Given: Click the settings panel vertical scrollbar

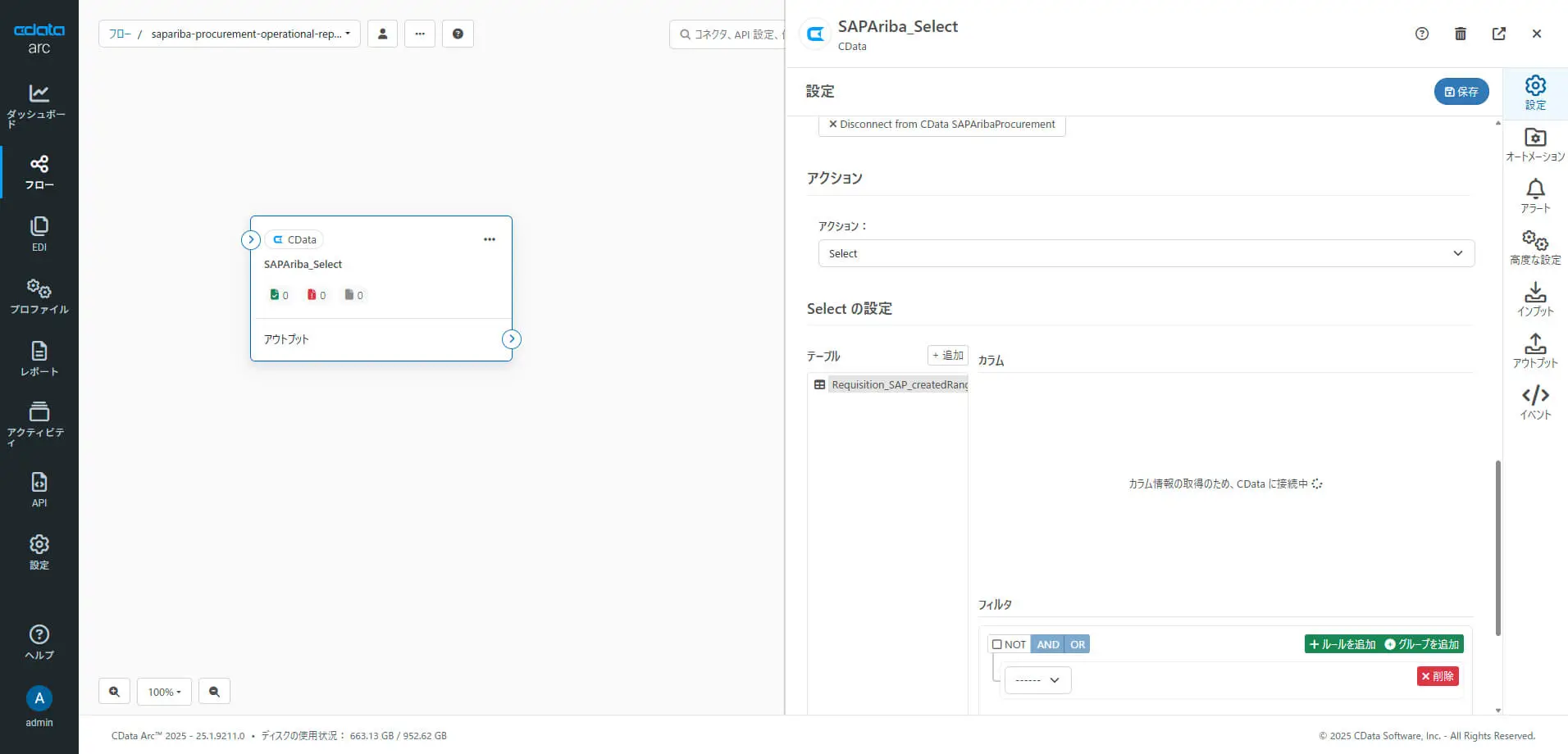Looking at the screenshot, I should (x=1498, y=547).
